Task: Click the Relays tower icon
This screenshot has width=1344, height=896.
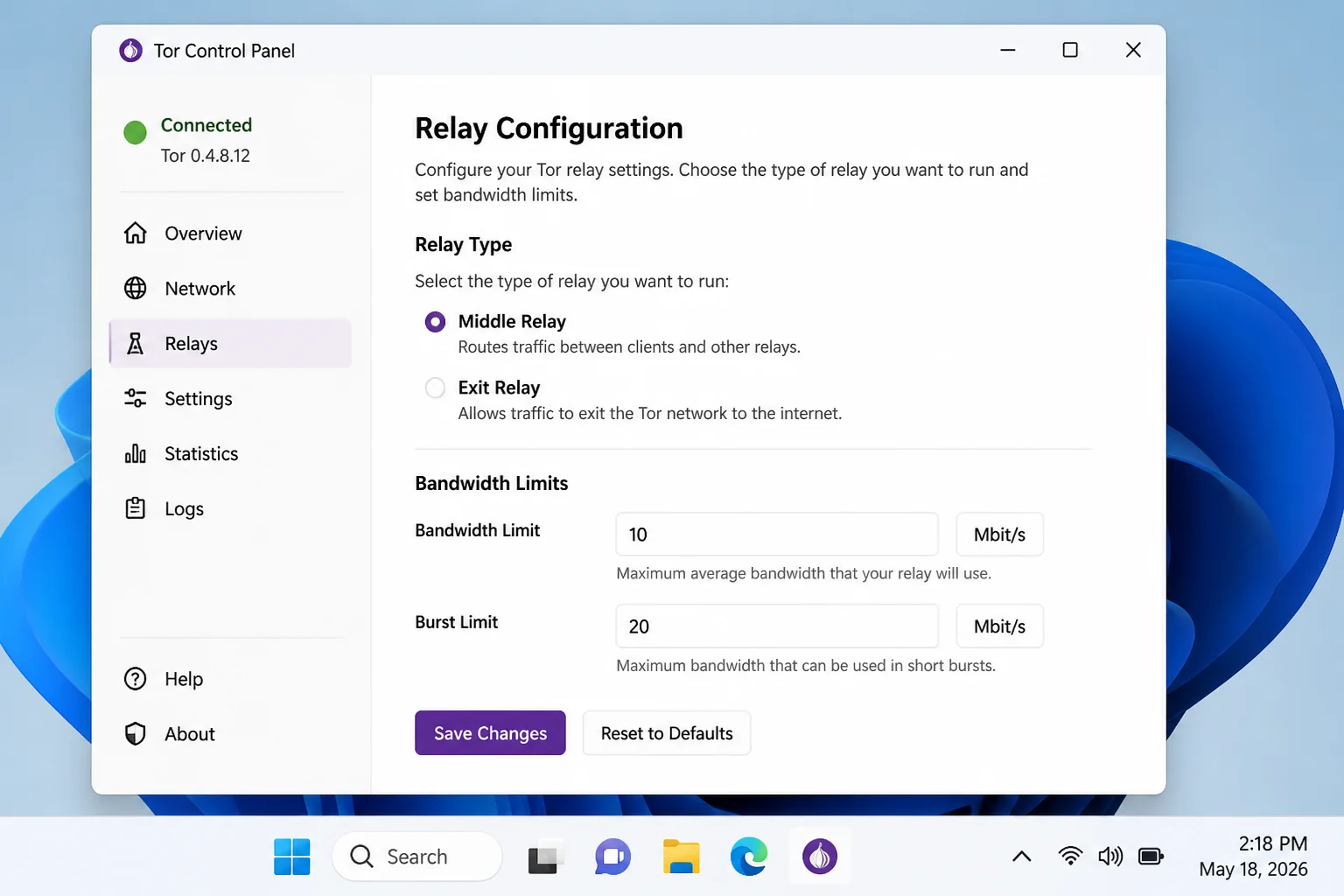Action: tap(136, 343)
